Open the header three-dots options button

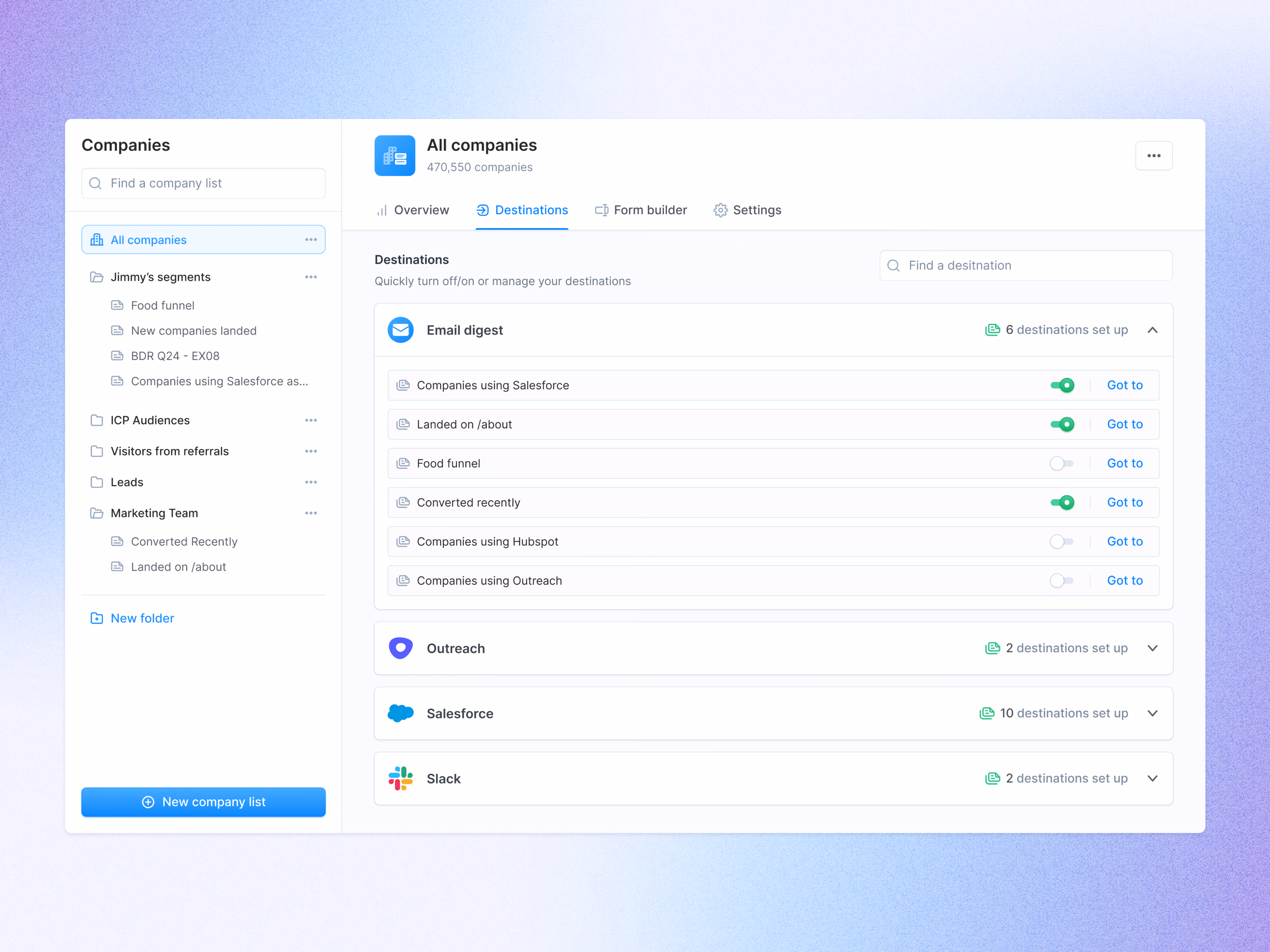coord(1153,155)
